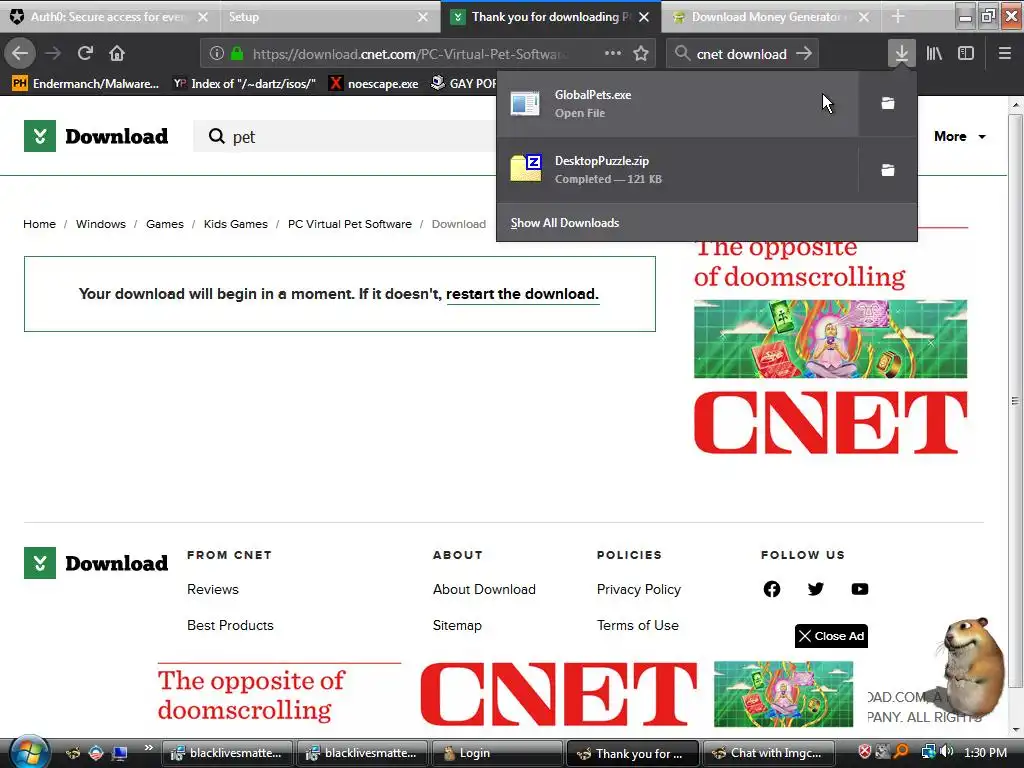1024x768 pixels.
Task: Open the Reviews footer link
Action: coord(213,589)
